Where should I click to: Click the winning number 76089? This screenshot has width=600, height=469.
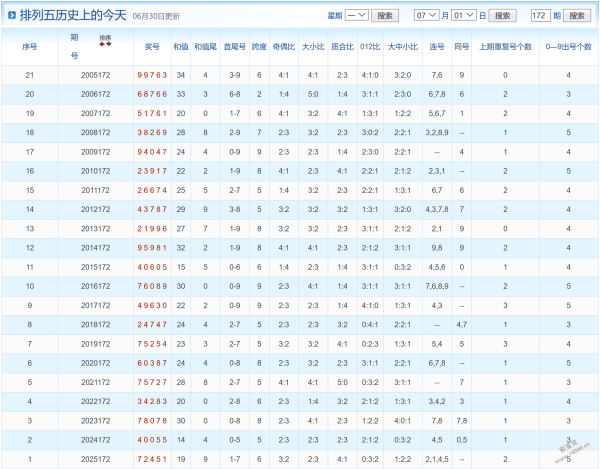(x=152, y=286)
